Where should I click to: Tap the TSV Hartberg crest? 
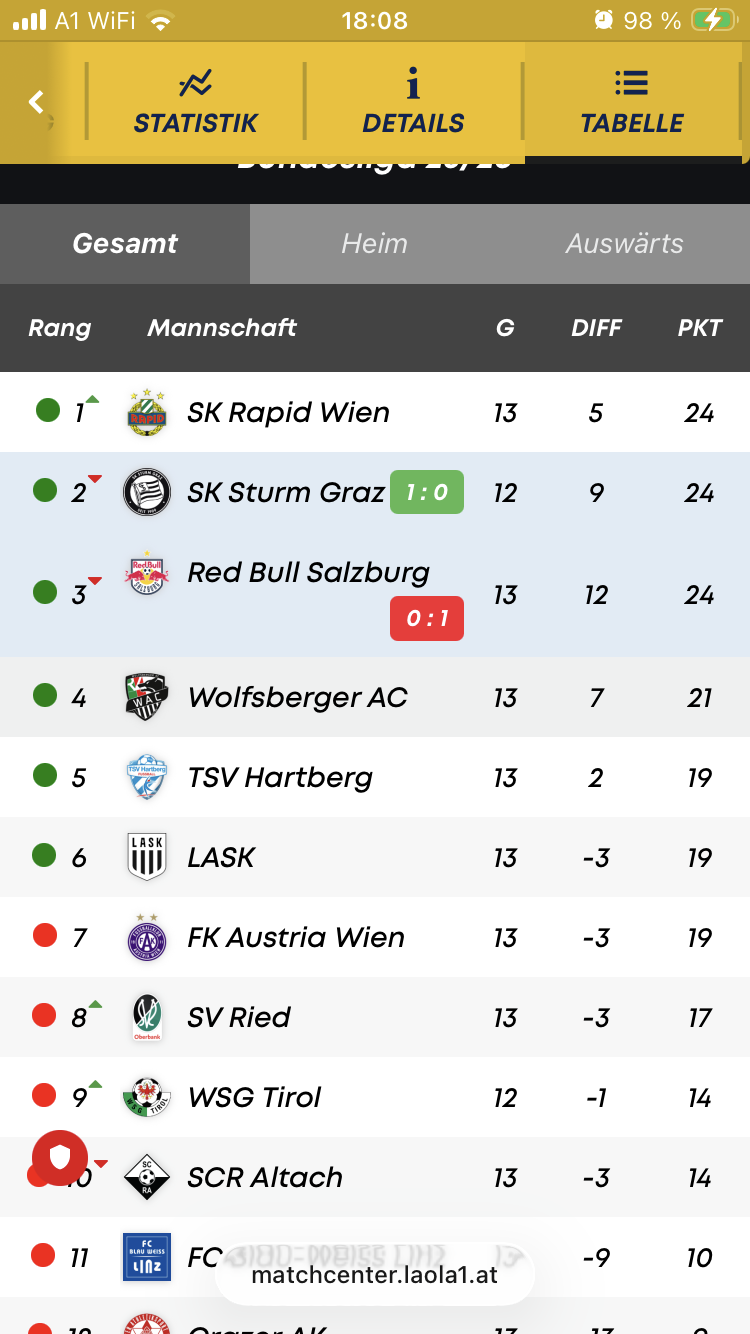[147, 777]
